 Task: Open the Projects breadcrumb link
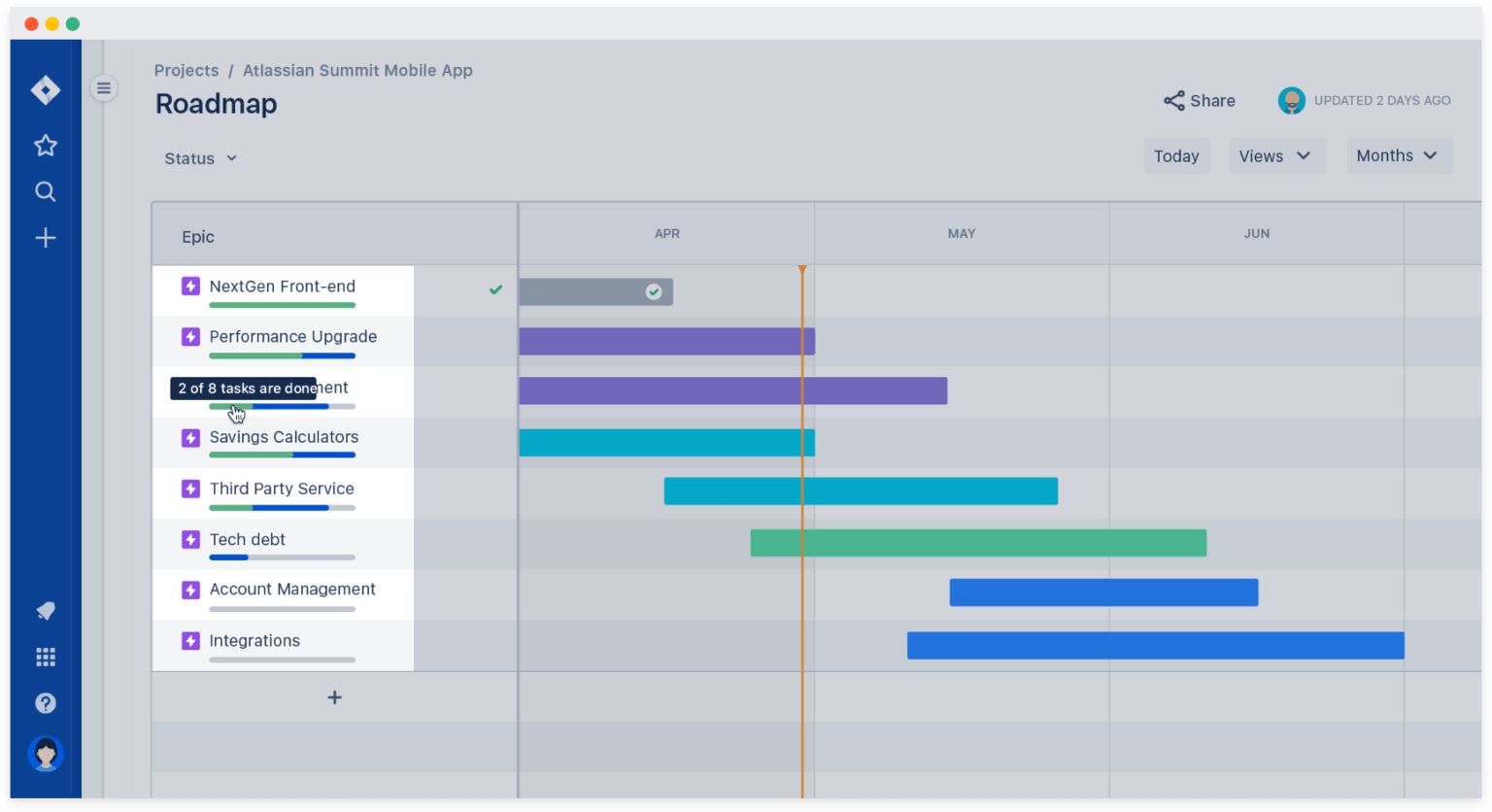click(x=186, y=70)
